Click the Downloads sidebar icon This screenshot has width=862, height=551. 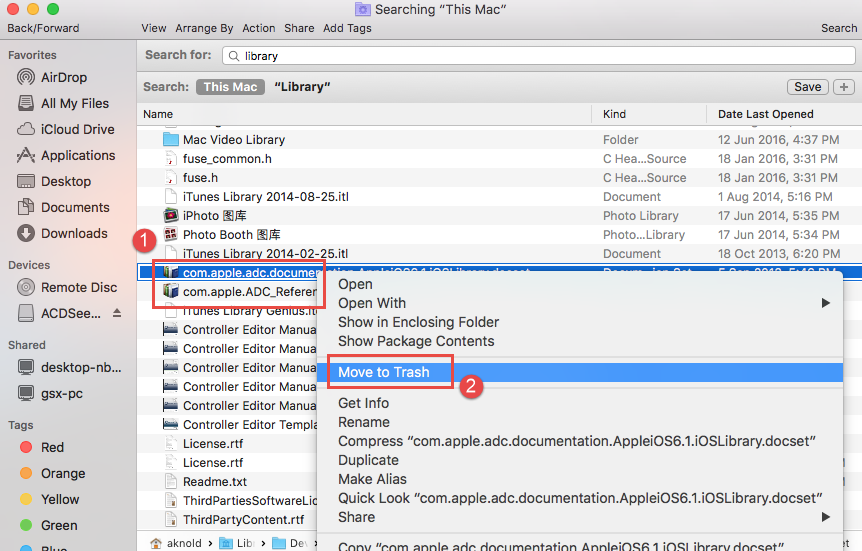point(25,233)
